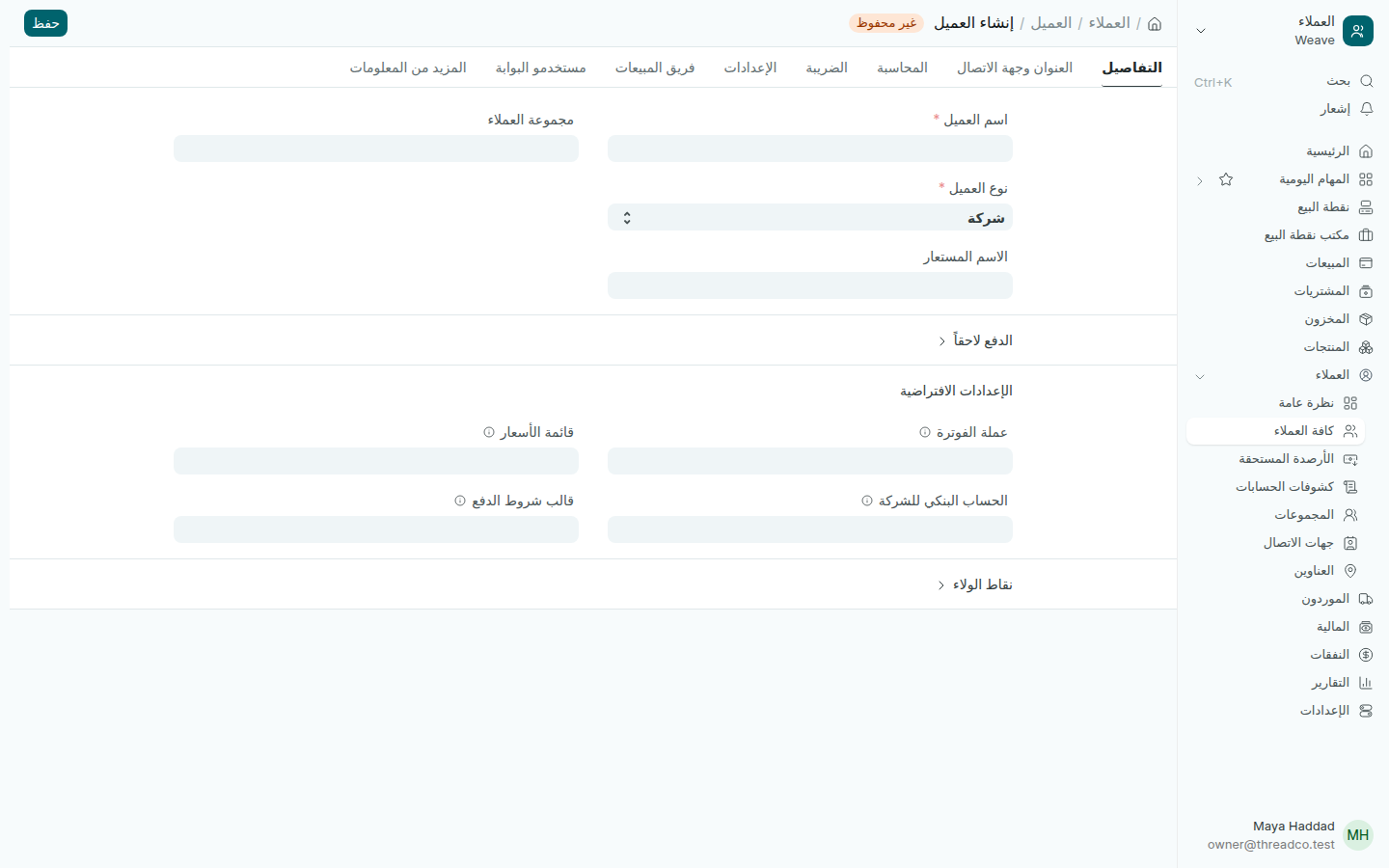Expand the المهام اليومية chevron
The width and height of the screenshot is (1389, 868).
pyautogui.click(x=1200, y=180)
